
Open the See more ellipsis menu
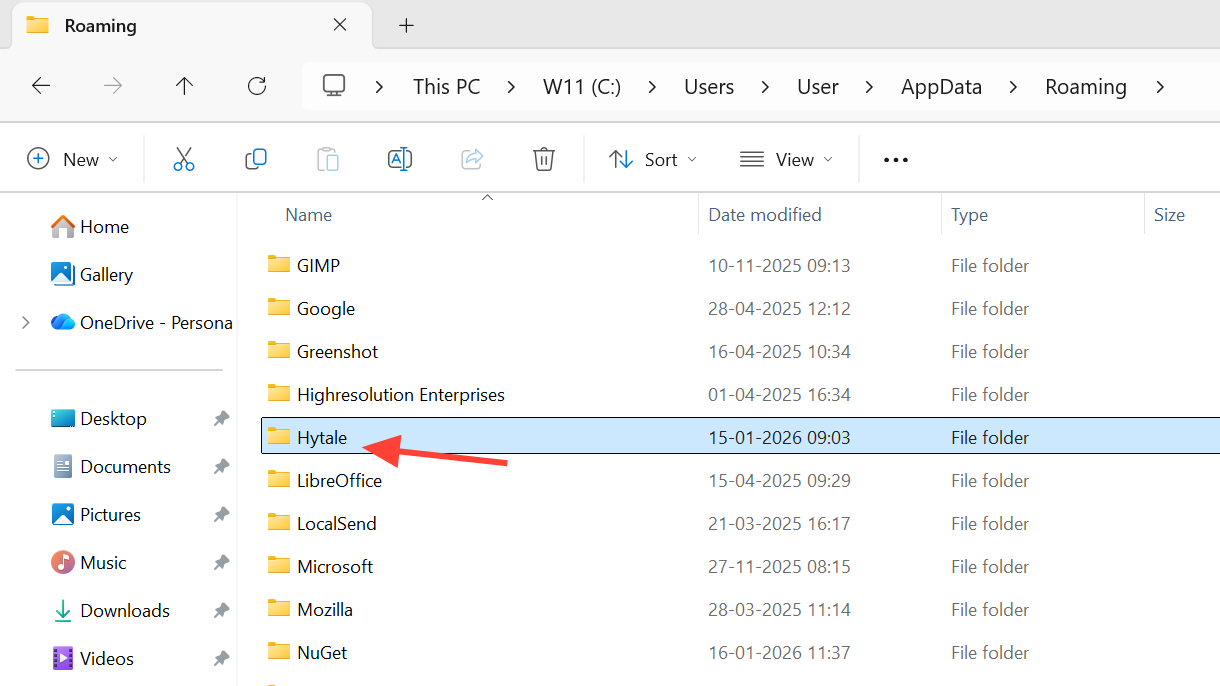896,160
